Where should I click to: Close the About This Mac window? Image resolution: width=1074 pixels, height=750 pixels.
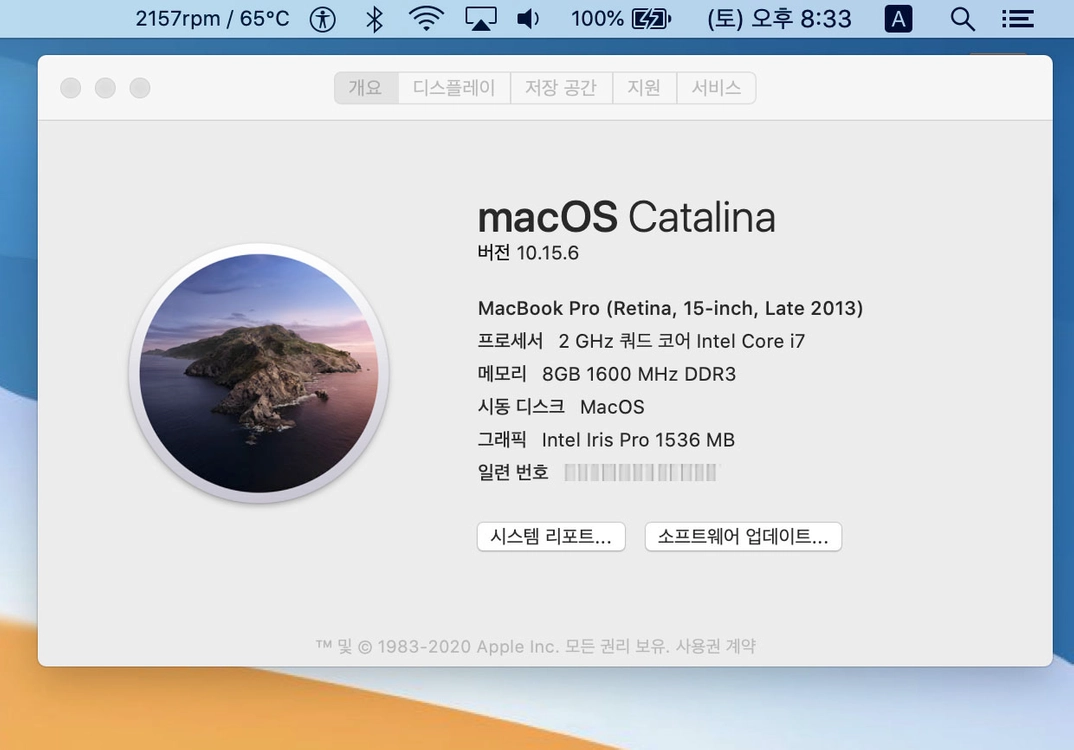(x=71, y=88)
